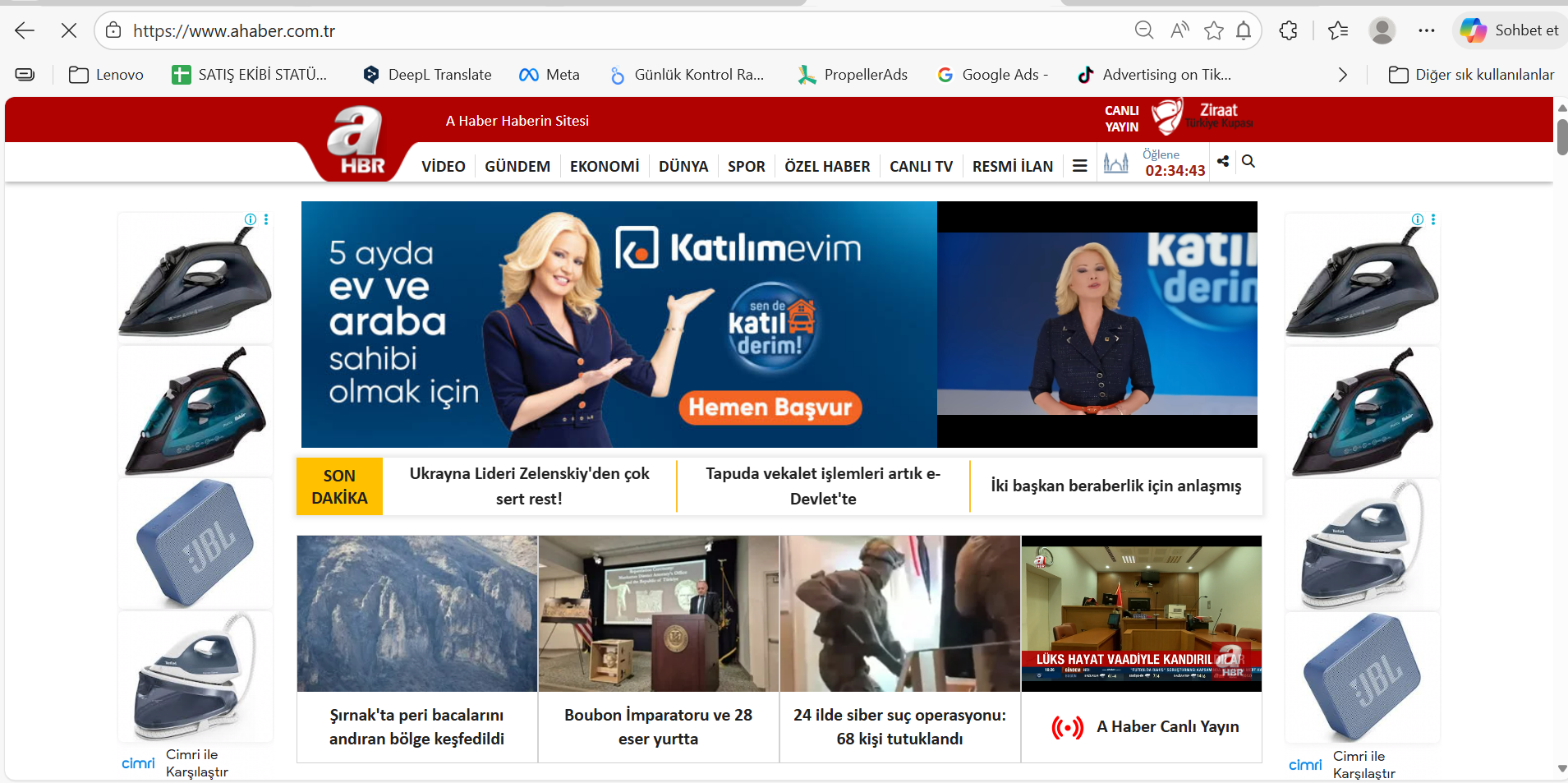Click the share icon in site header
The height and width of the screenshot is (783, 1568).
[1223, 161]
